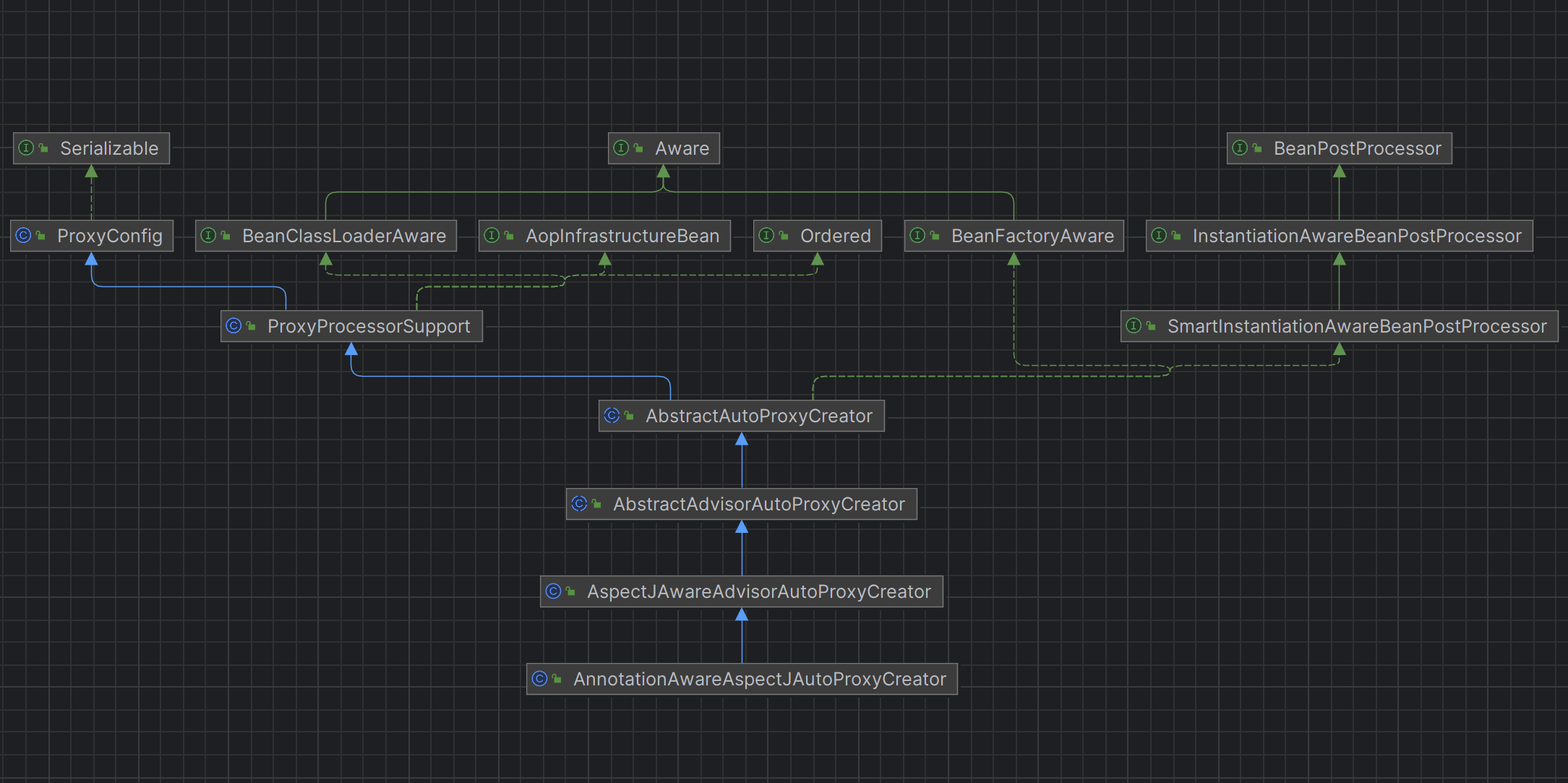Click the AopInfrastructureBean node label
This screenshot has height=783, width=1568.
622,236
